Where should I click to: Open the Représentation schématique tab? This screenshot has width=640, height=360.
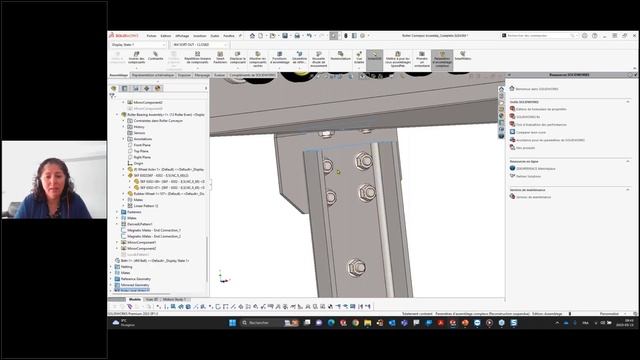click(x=153, y=75)
